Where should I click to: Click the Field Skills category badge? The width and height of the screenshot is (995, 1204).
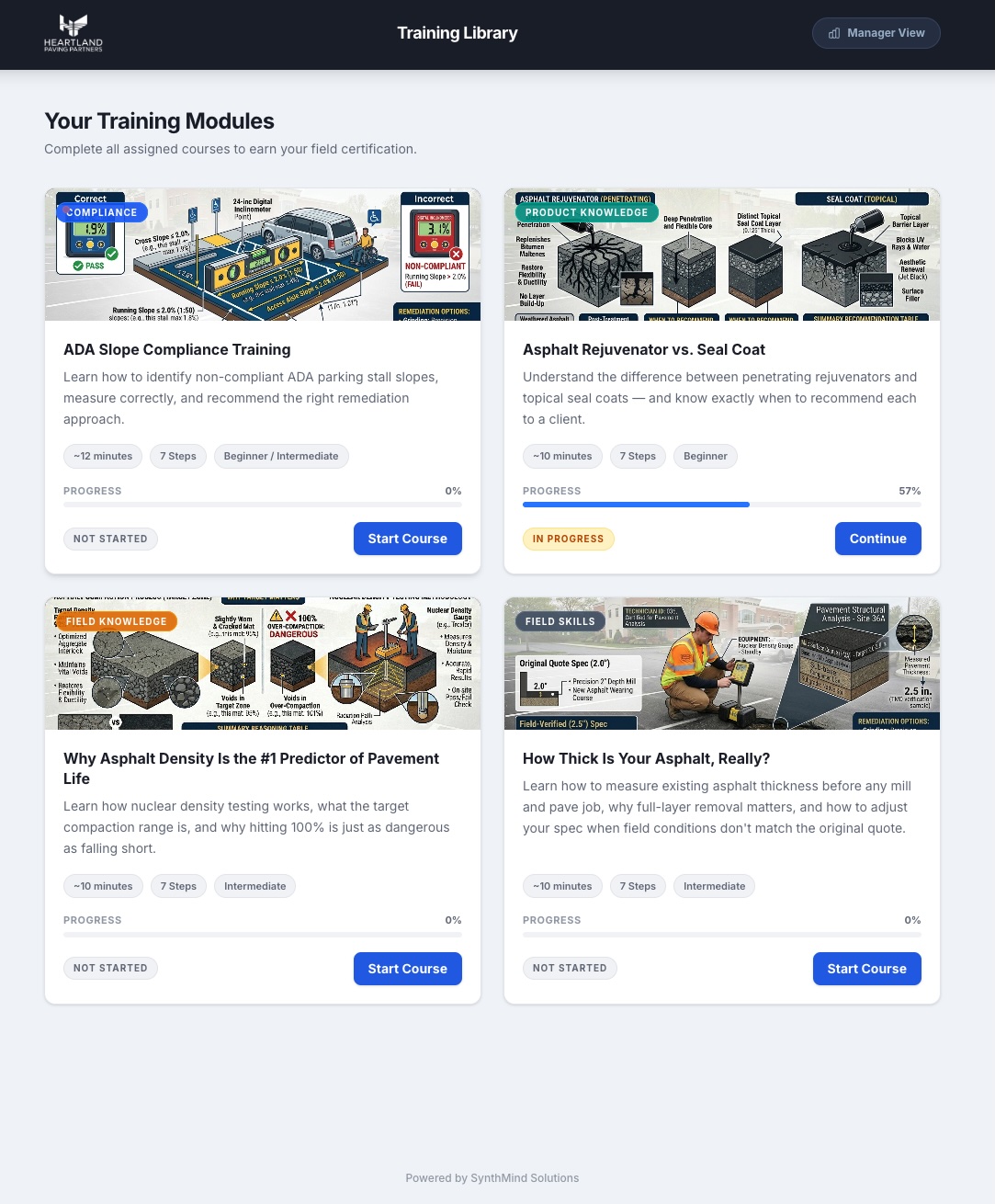click(560, 621)
